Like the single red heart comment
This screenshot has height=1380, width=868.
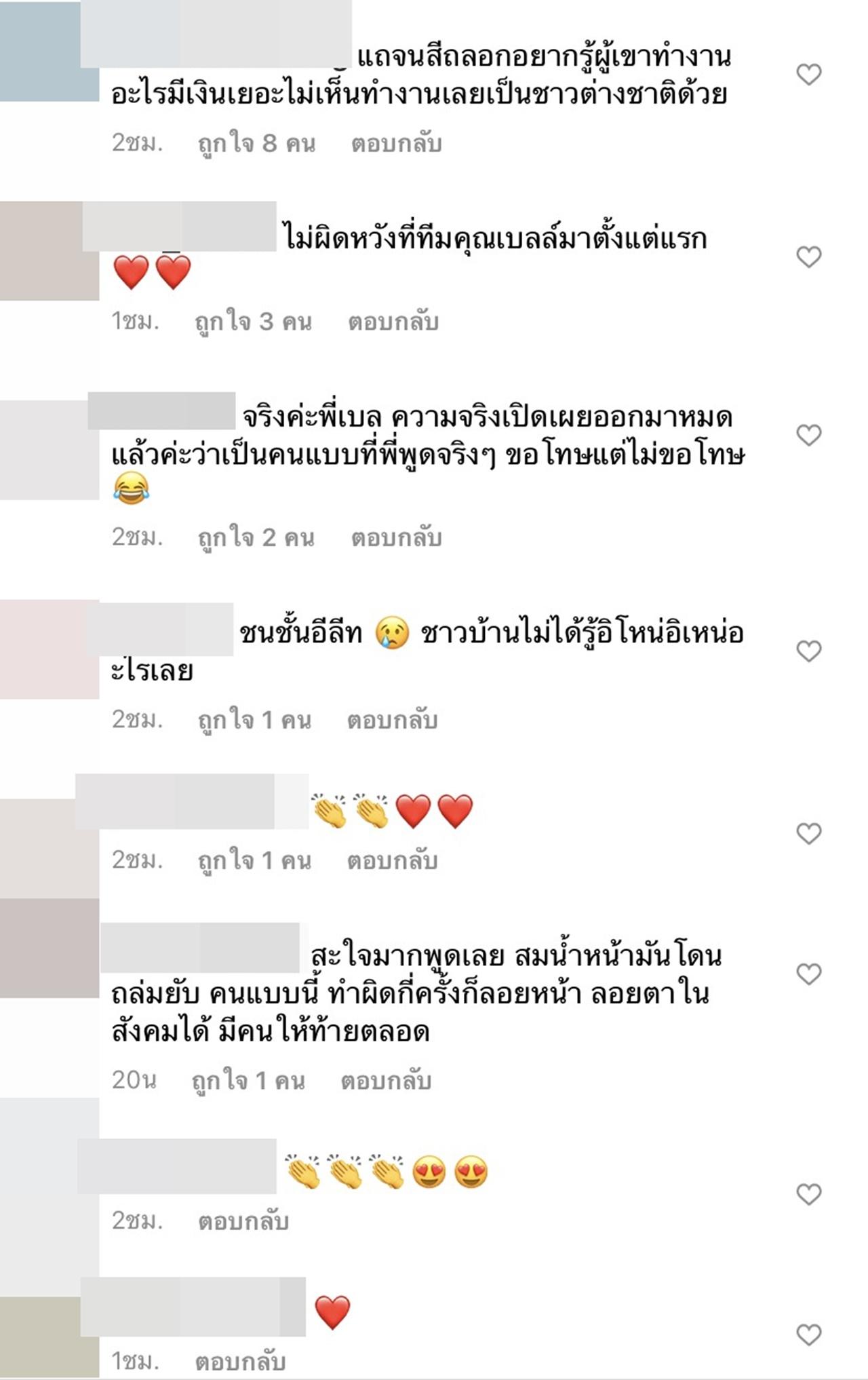click(x=808, y=1334)
